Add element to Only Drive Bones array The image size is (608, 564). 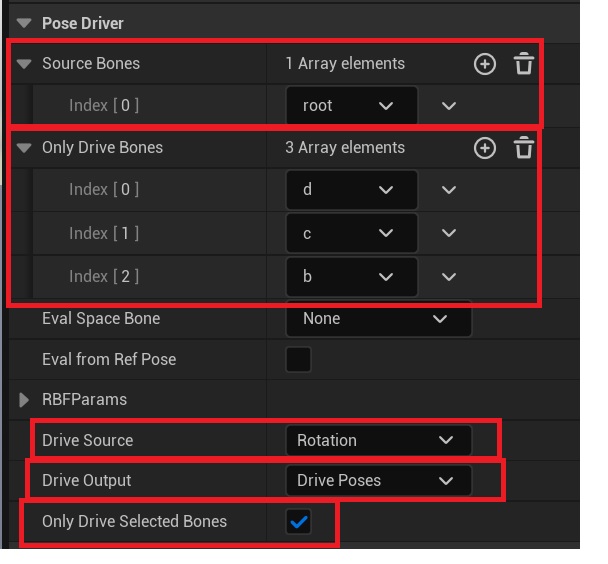484,148
